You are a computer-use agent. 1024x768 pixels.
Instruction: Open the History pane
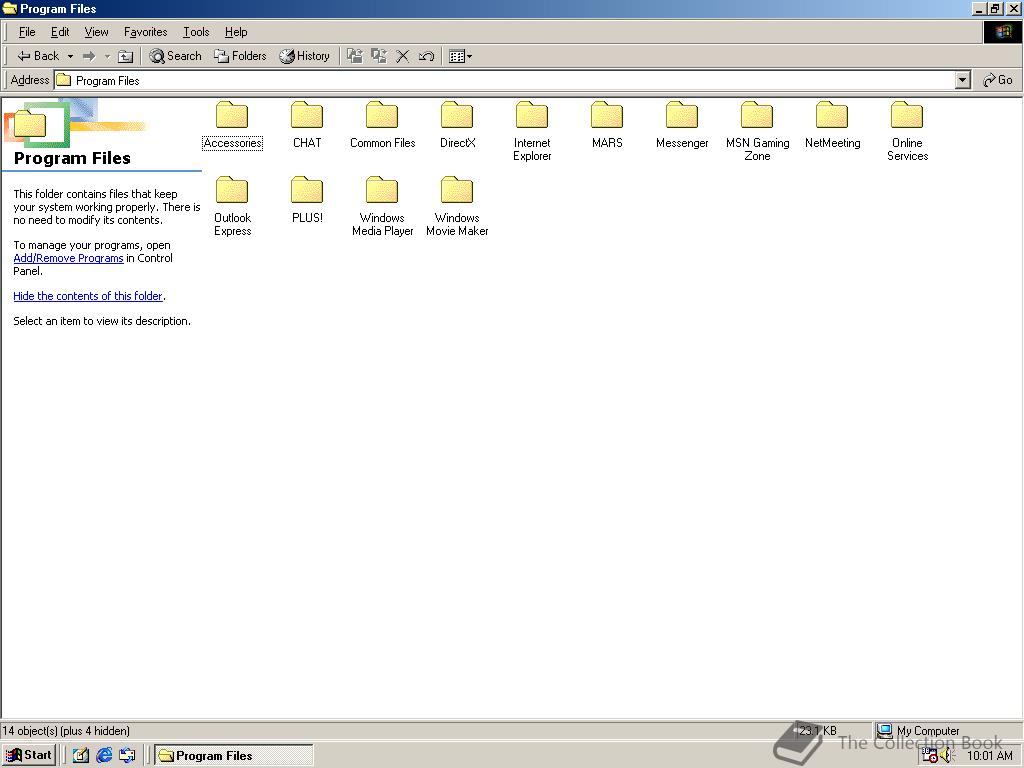[304, 56]
